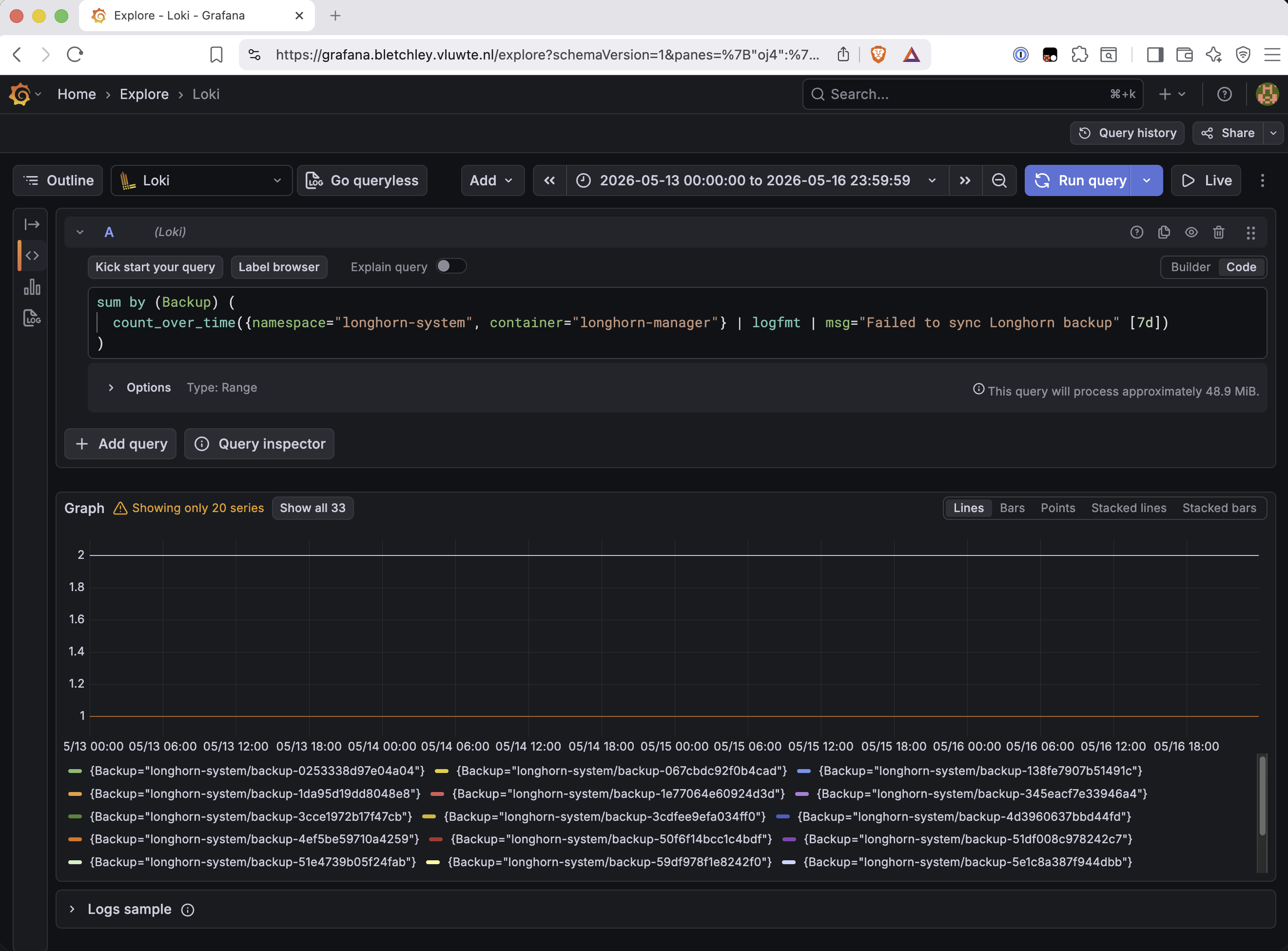Select Bars graph style
Viewport: 1288px width, 951px height.
[1012, 508]
